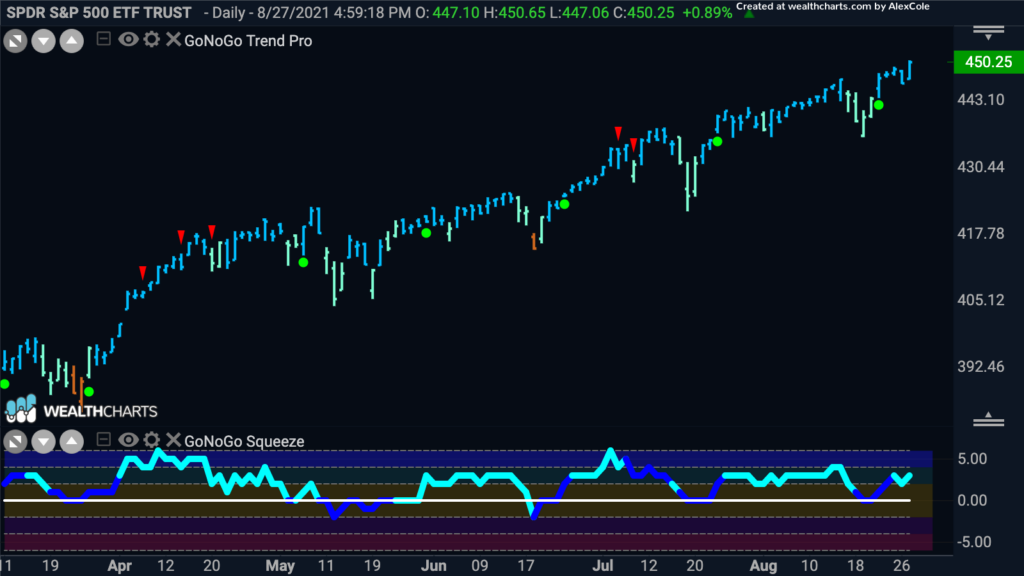1024x576 pixels.
Task: Select the GoNoGo Squeeze label
Action: [244, 441]
